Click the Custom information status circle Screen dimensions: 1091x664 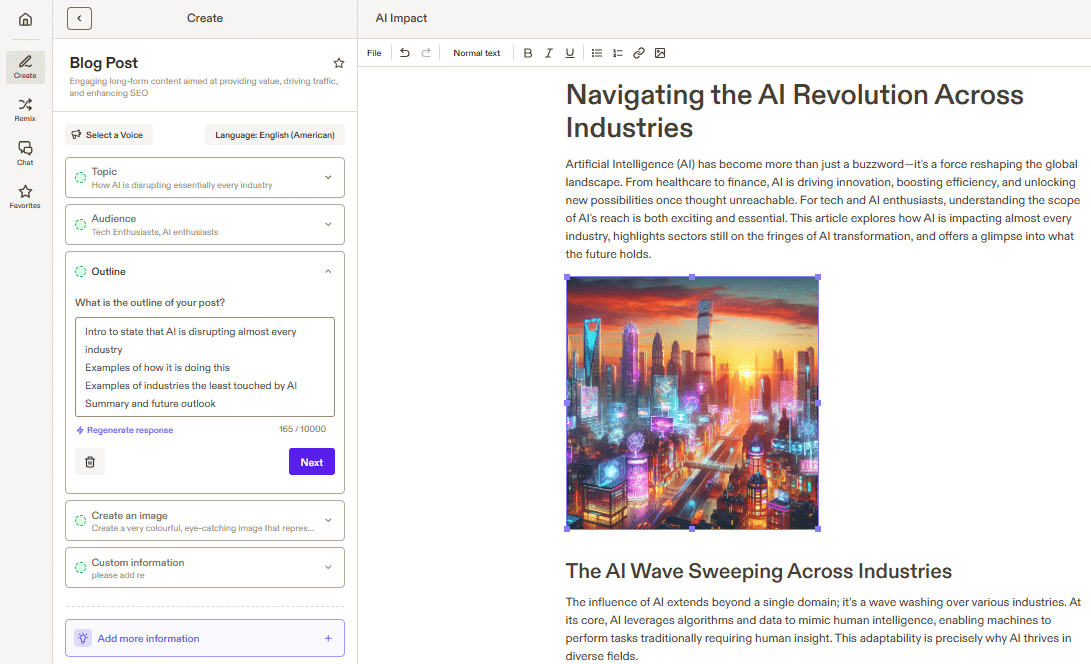(81, 567)
